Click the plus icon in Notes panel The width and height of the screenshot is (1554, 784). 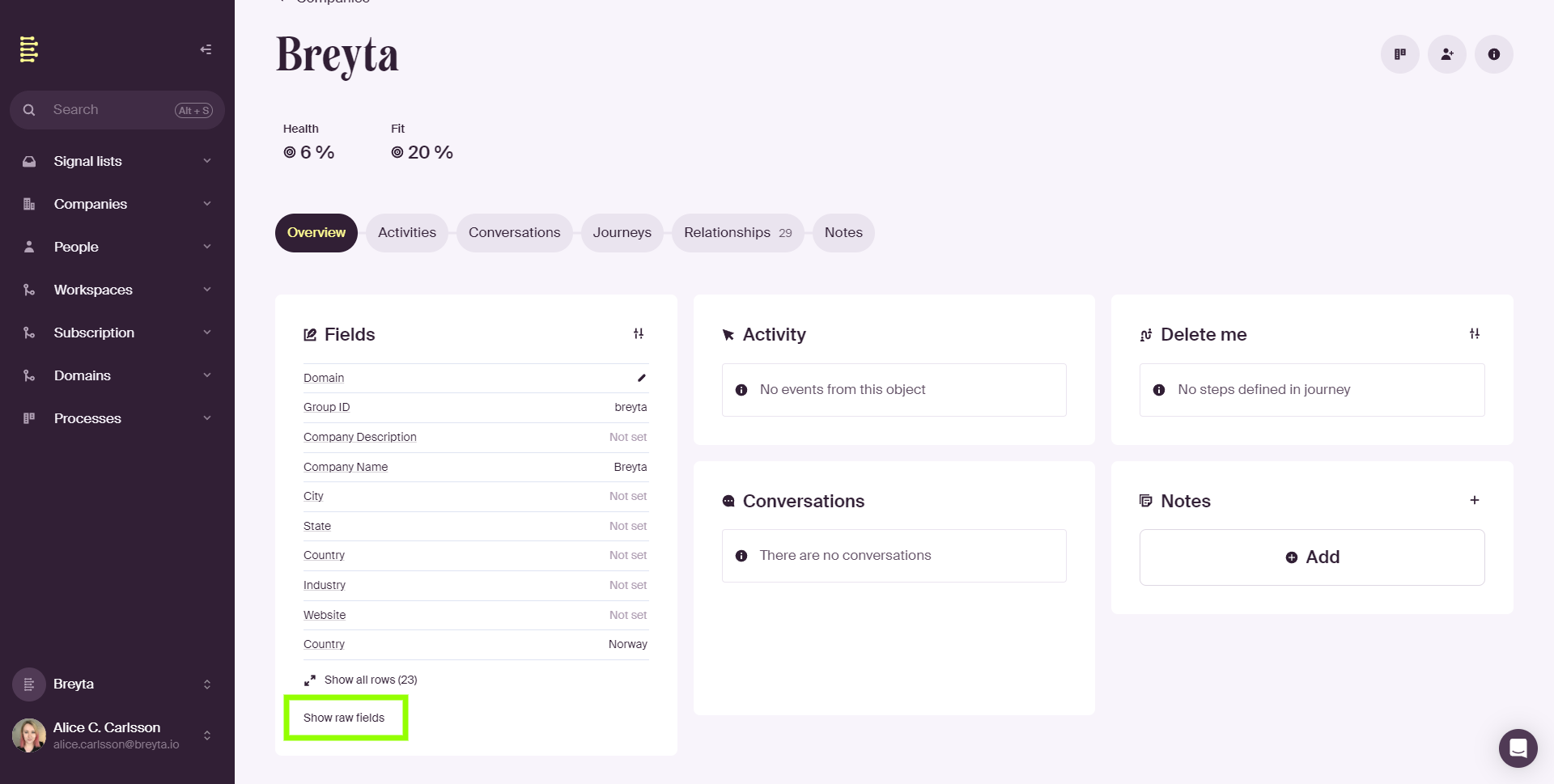click(1475, 500)
